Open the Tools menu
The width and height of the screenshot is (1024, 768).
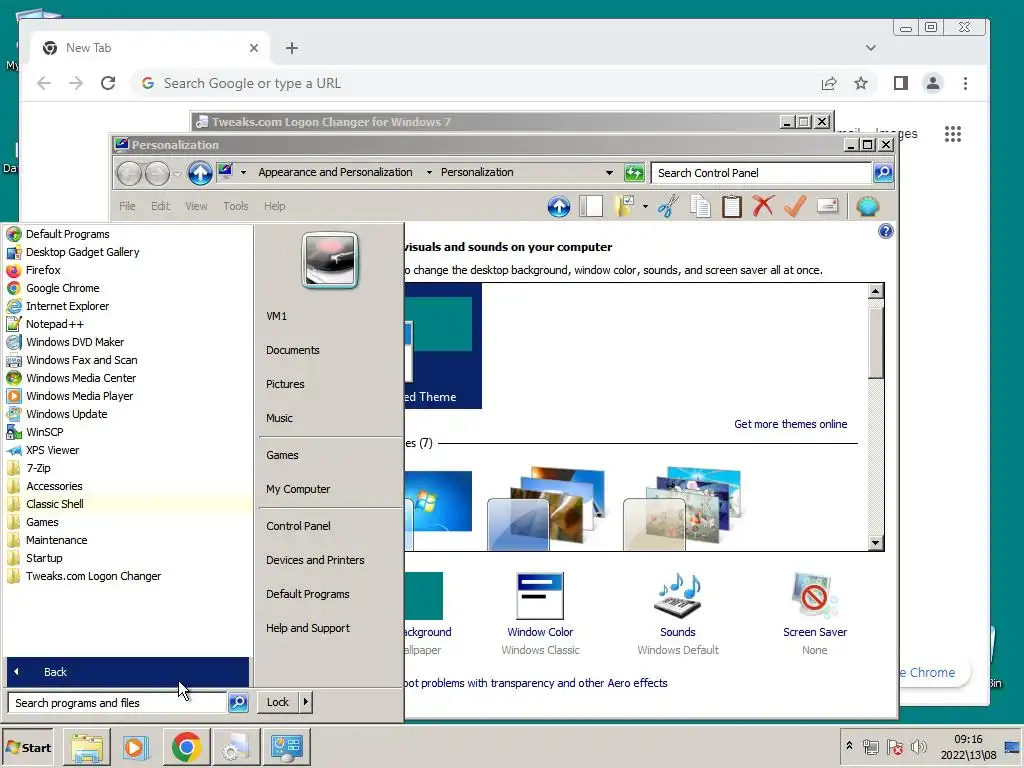236,206
